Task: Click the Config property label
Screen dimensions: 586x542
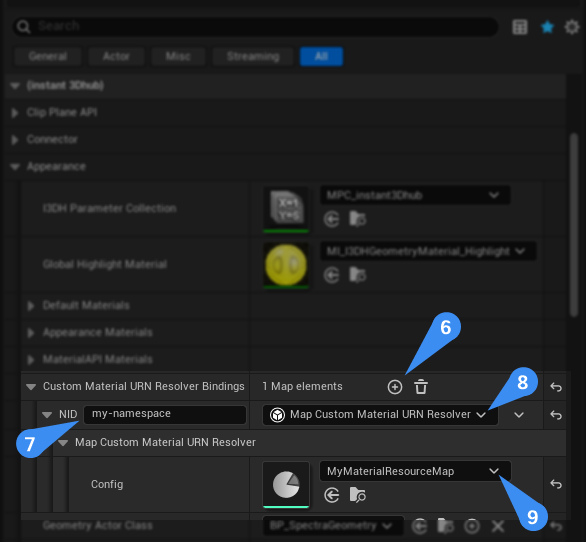Action: coord(107,484)
